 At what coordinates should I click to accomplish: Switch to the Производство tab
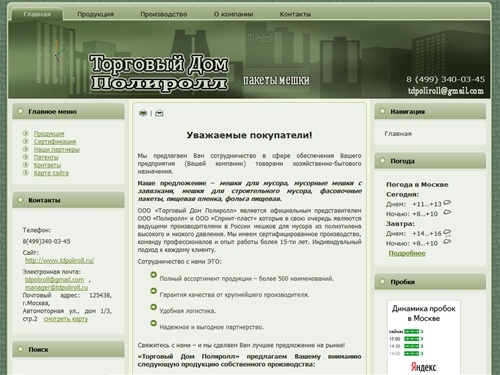(x=163, y=14)
